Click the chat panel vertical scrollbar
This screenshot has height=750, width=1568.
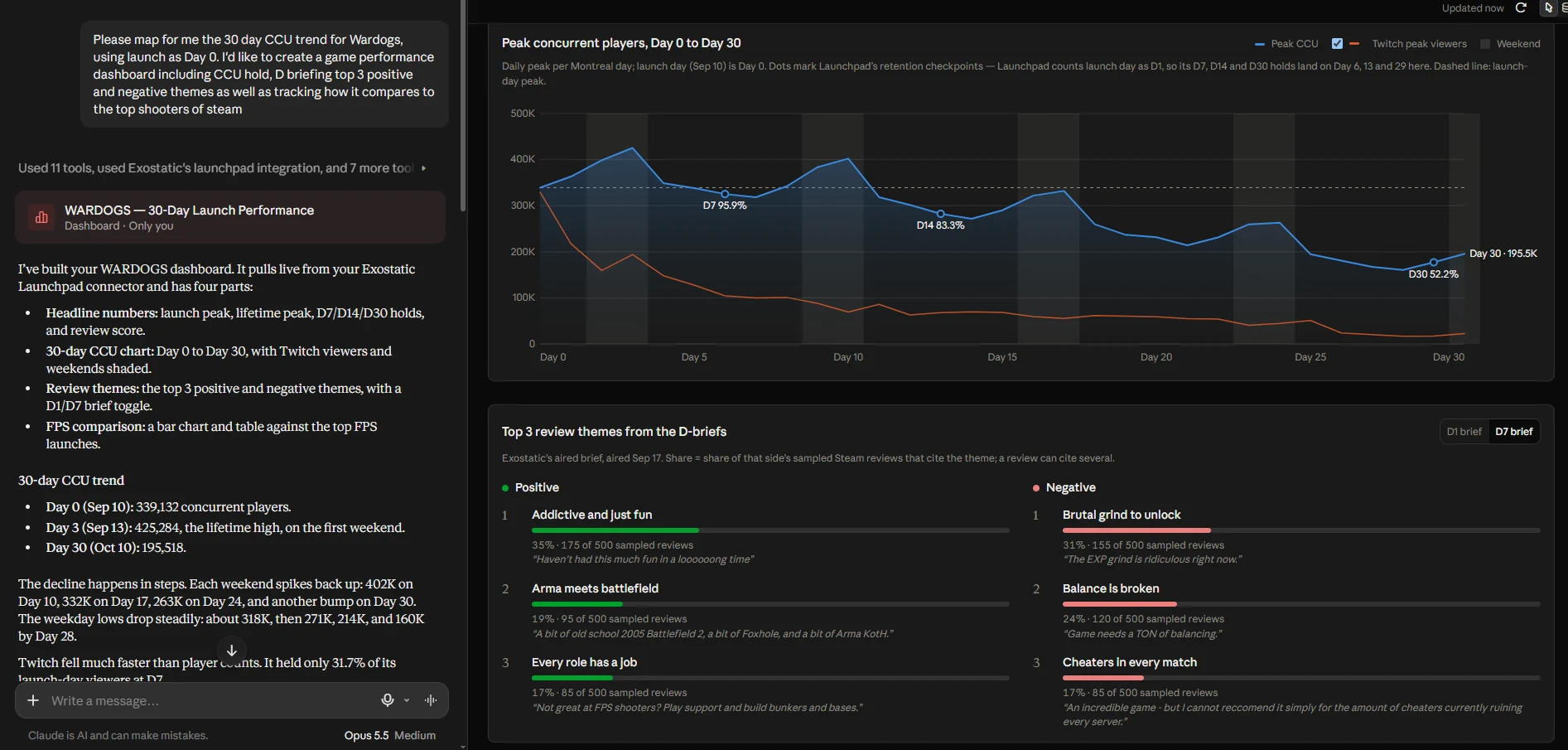(x=462, y=108)
